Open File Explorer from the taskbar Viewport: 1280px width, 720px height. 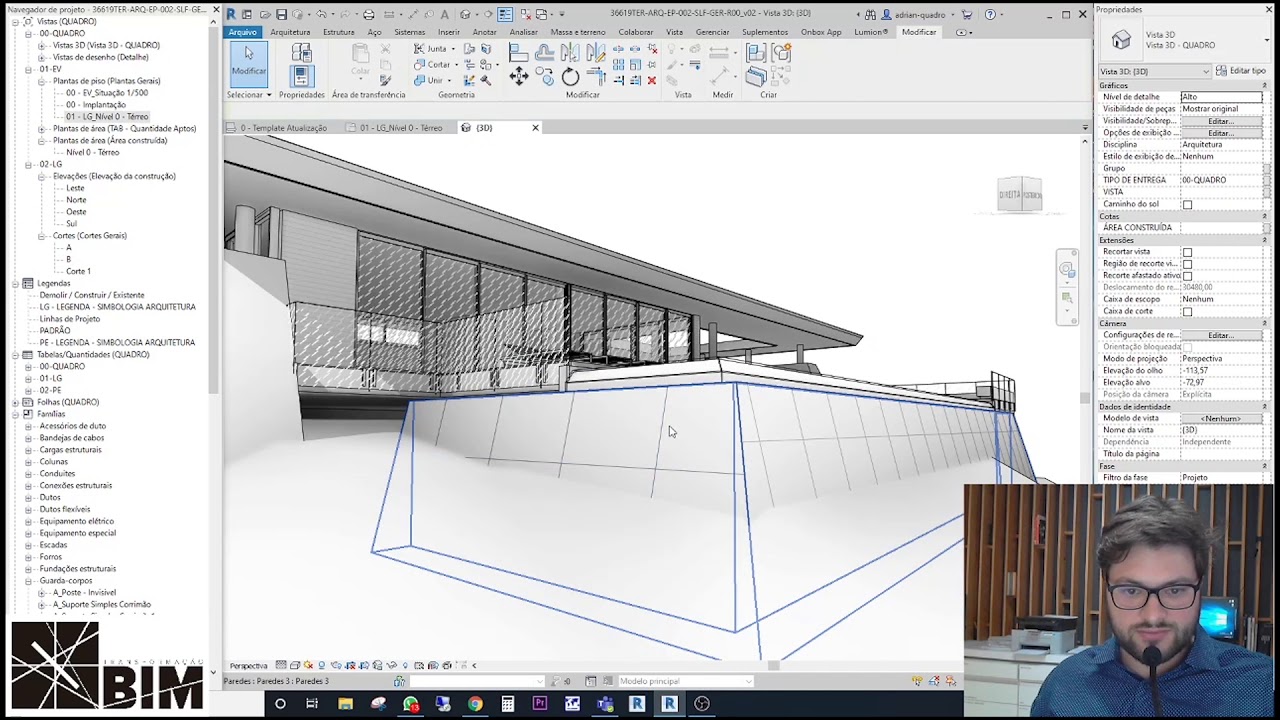tap(345, 704)
